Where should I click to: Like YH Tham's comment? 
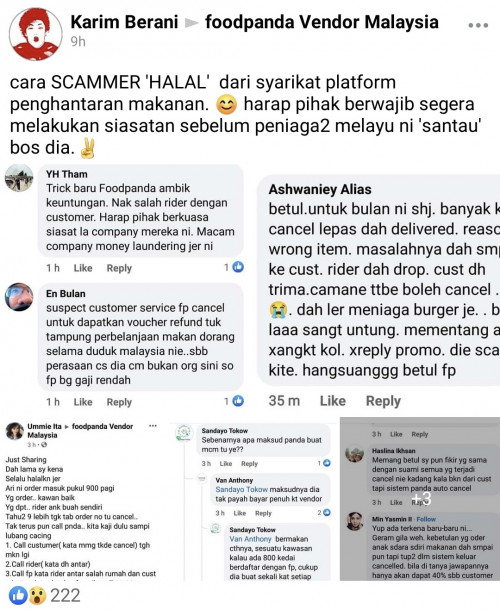click(83, 268)
